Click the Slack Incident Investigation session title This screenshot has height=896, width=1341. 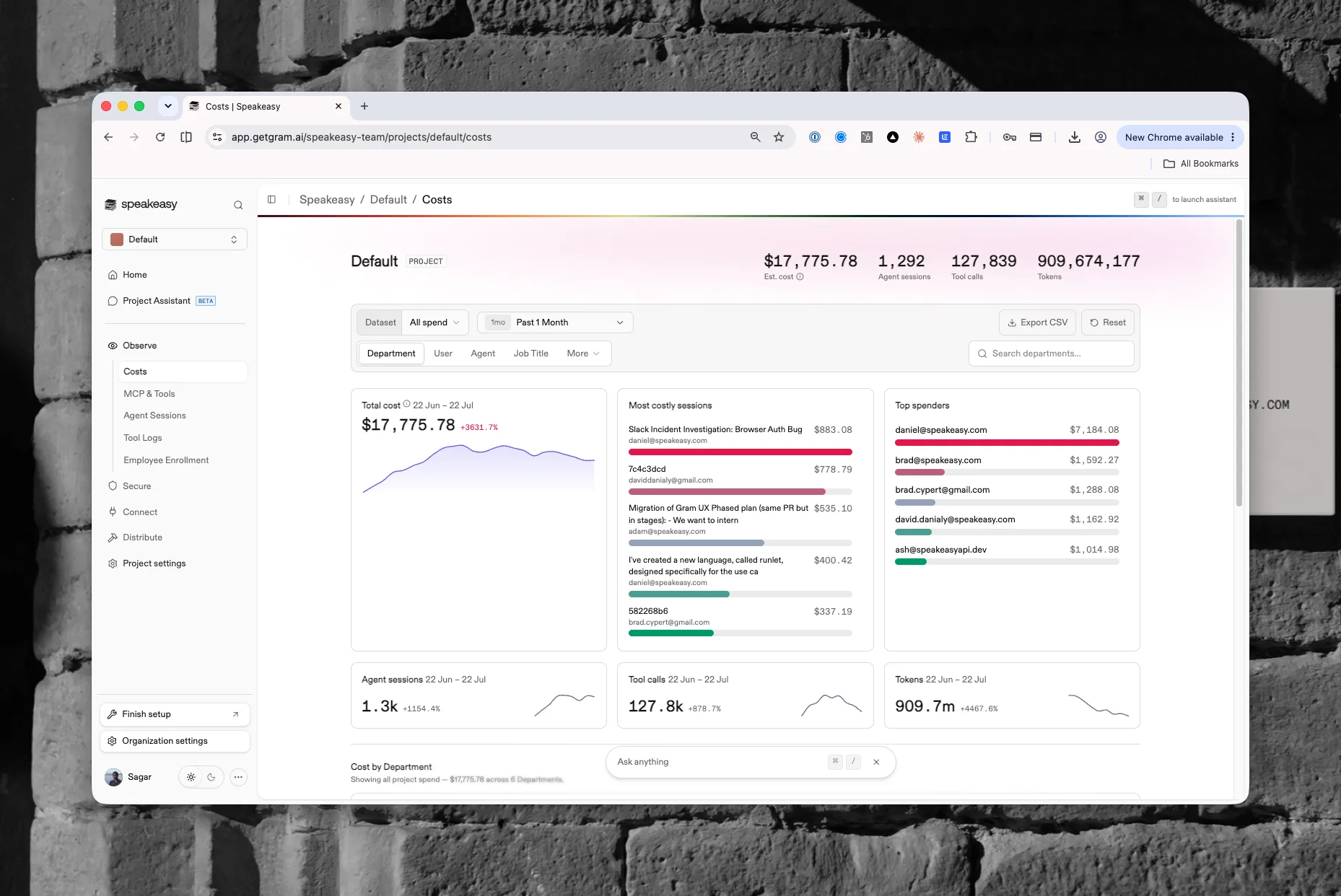coord(715,429)
